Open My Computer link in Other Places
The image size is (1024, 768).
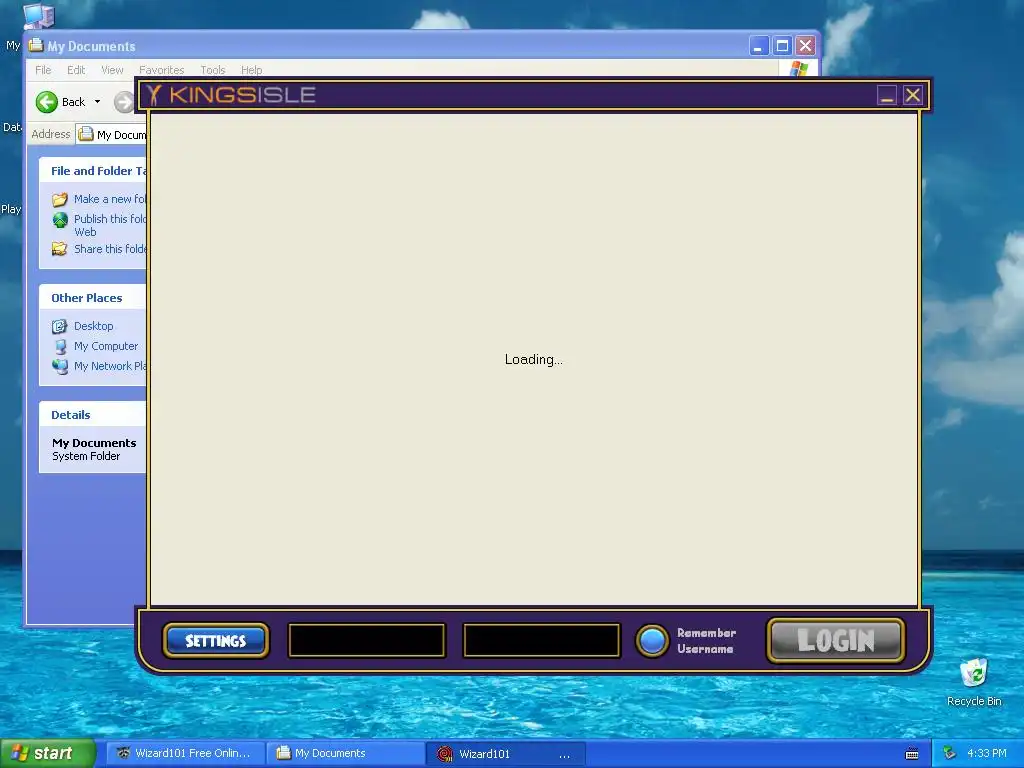point(106,346)
